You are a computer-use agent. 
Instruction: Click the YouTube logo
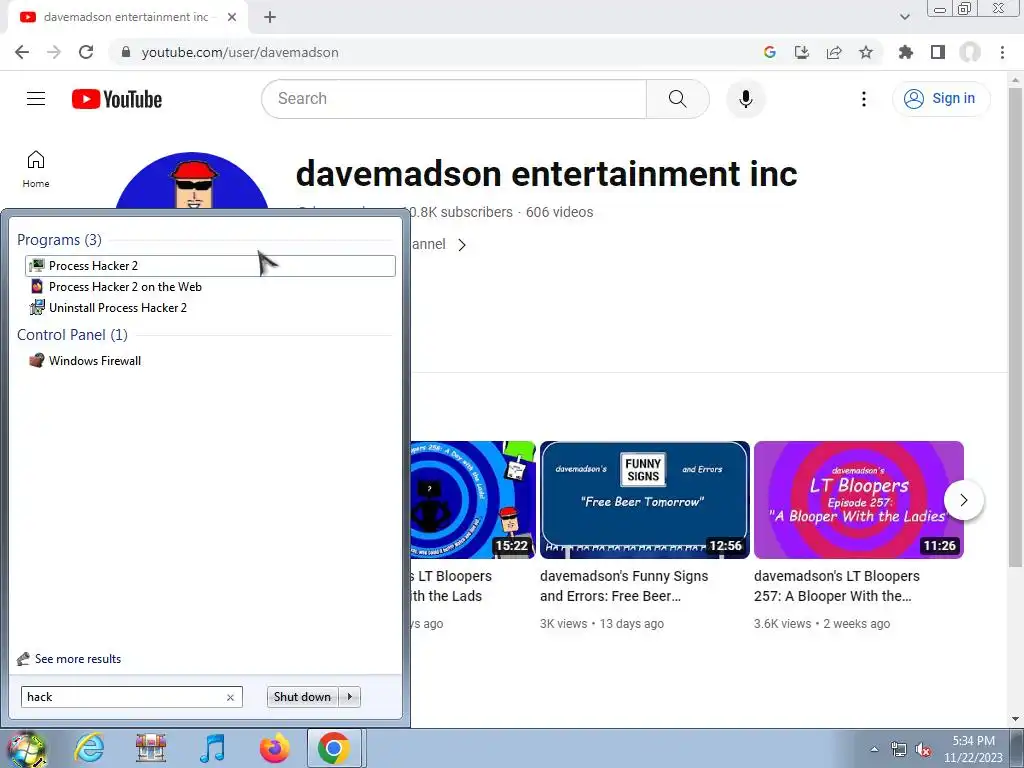pos(117,99)
